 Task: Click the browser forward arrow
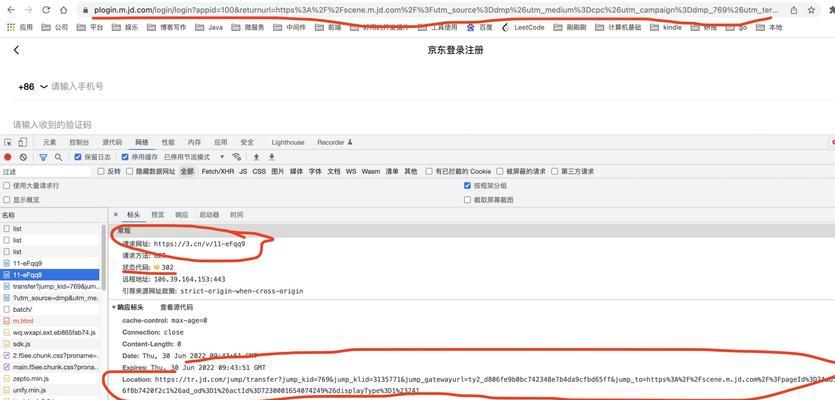[29, 10]
